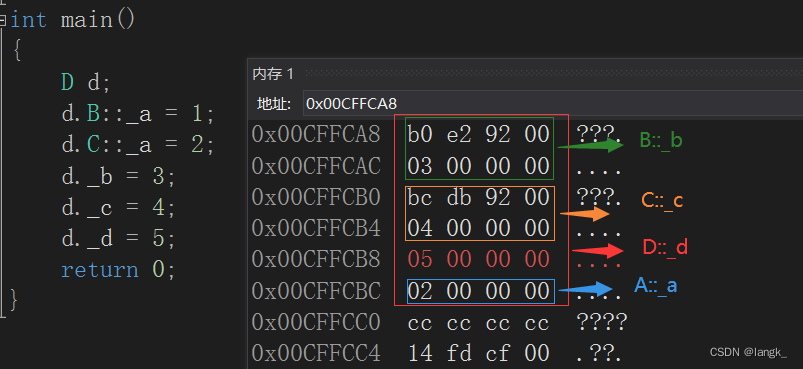Click memory row address 0x00CFFCBC
This screenshot has height=369, width=803.
[315, 291]
